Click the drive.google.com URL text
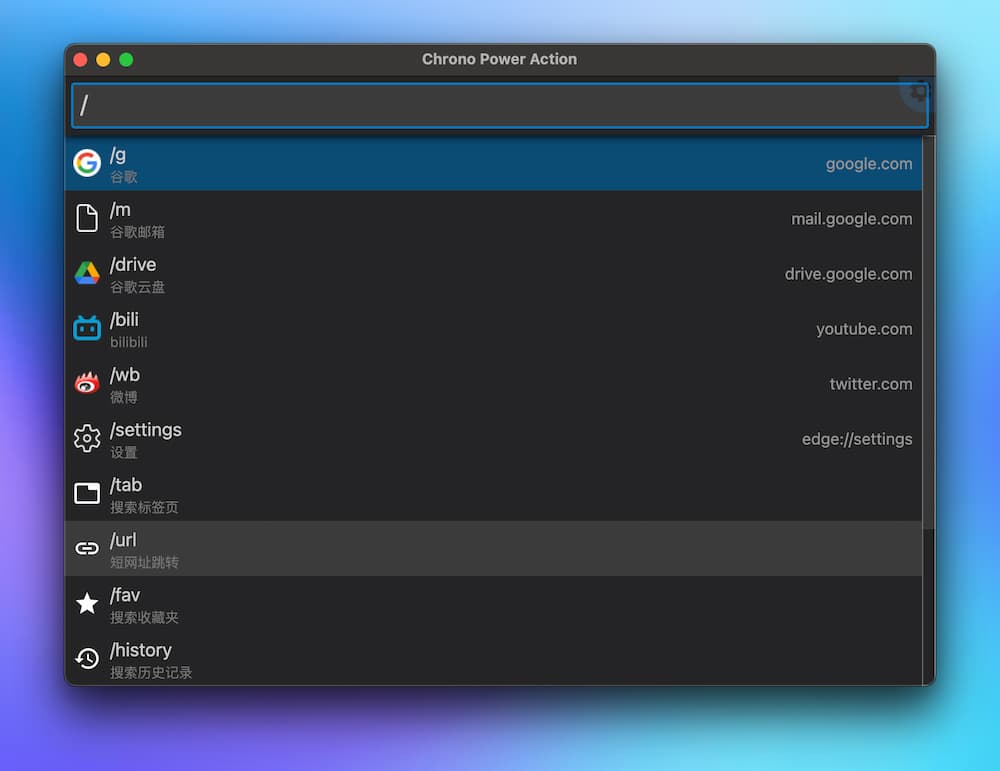 (x=848, y=274)
